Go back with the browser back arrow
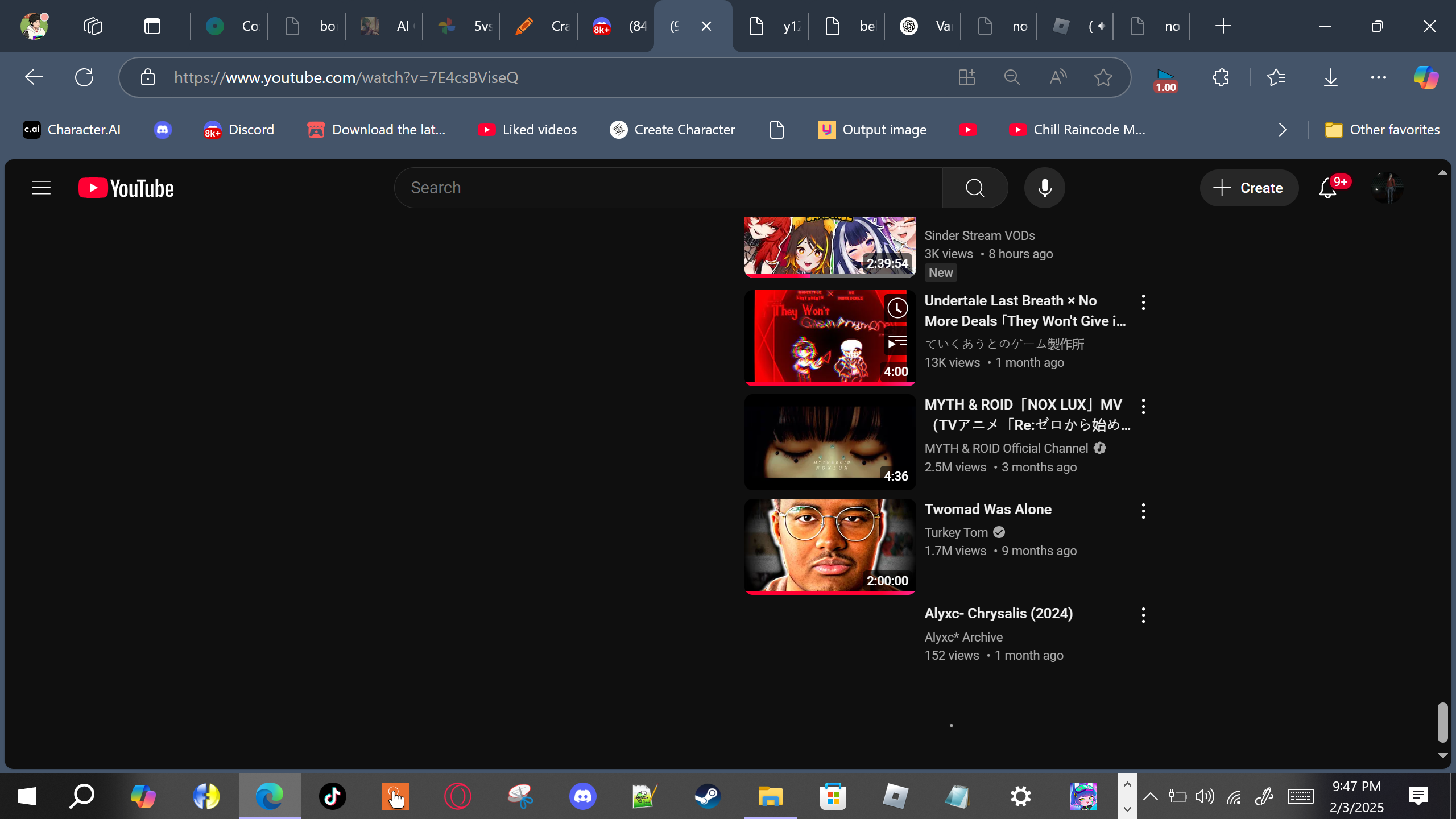The image size is (1456, 819). pos(34,77)
